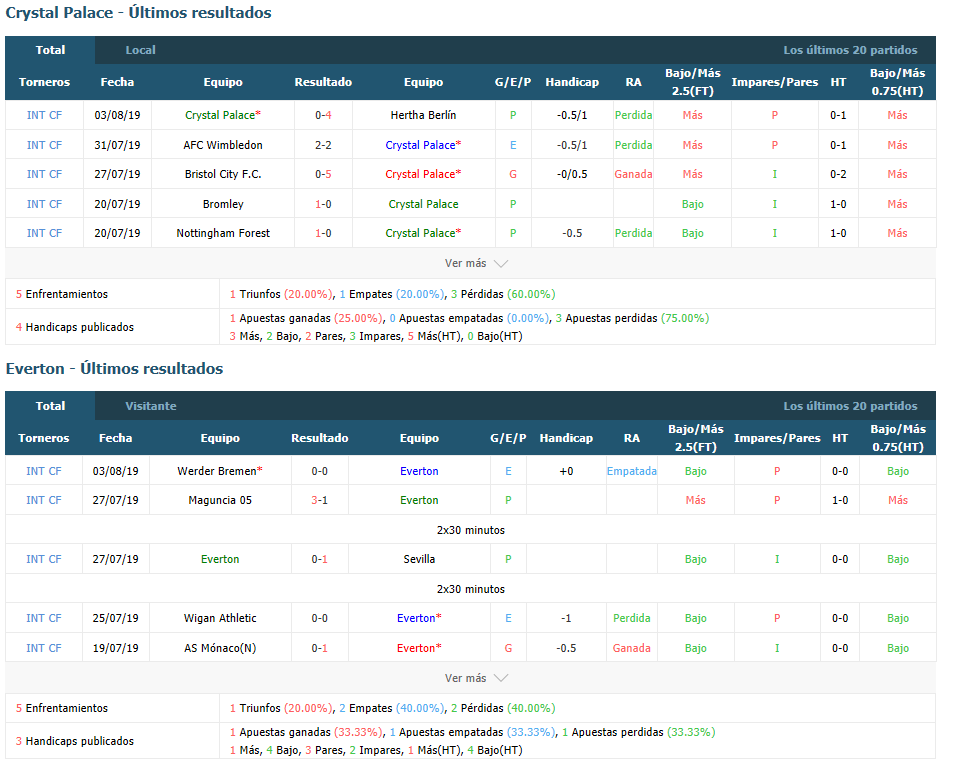Click the Empatada result in Werder Bremen row
Screen dimensions: 956x765
(x=632, y=471)
